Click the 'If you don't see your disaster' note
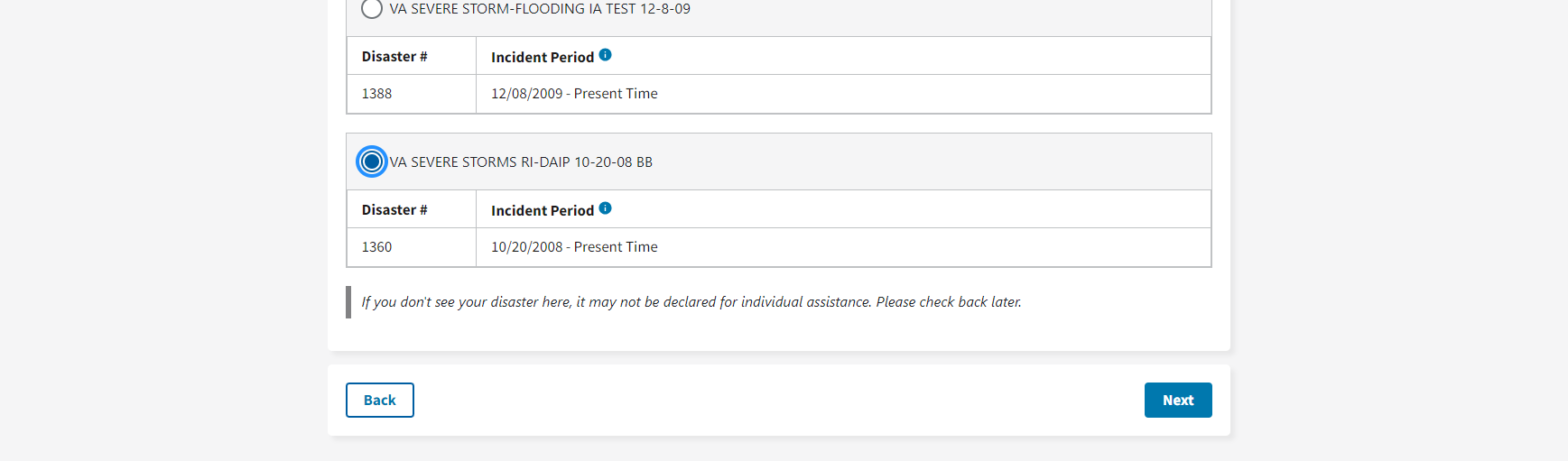The height and width of the screenshot is (461, 1568). tap(691, 302)
